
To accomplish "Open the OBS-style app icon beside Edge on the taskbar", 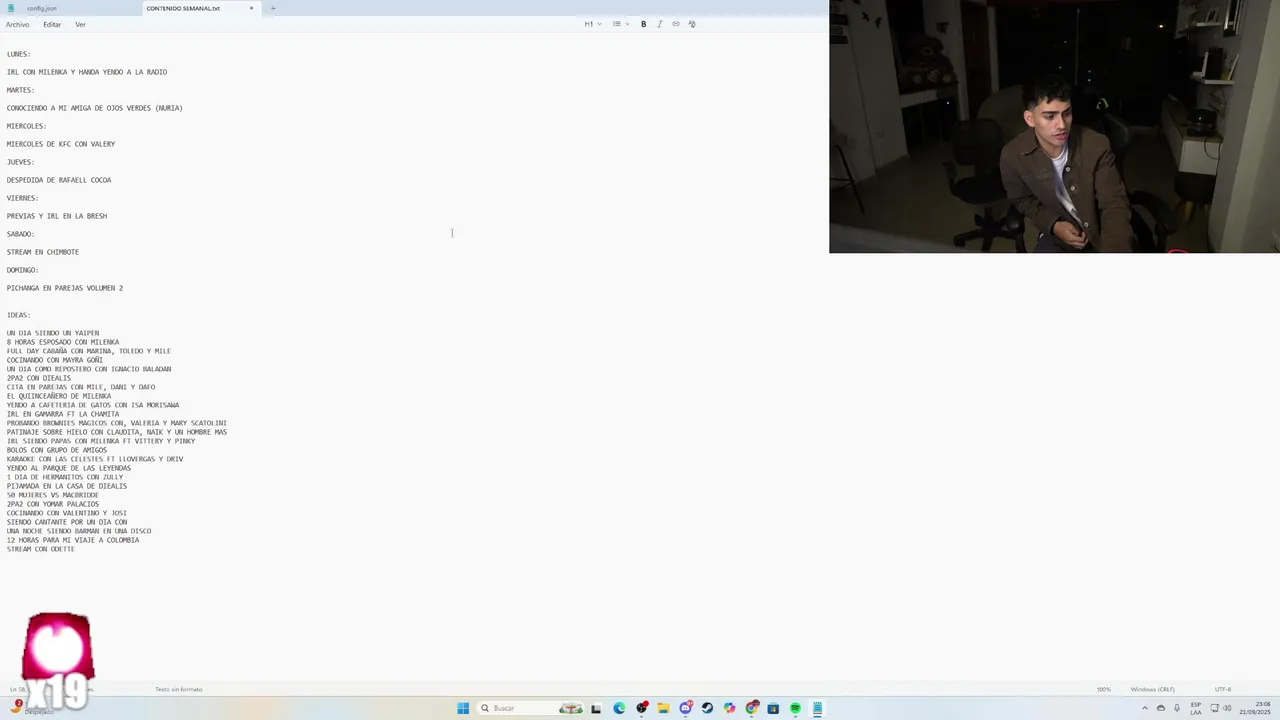I will pos(642,708).
